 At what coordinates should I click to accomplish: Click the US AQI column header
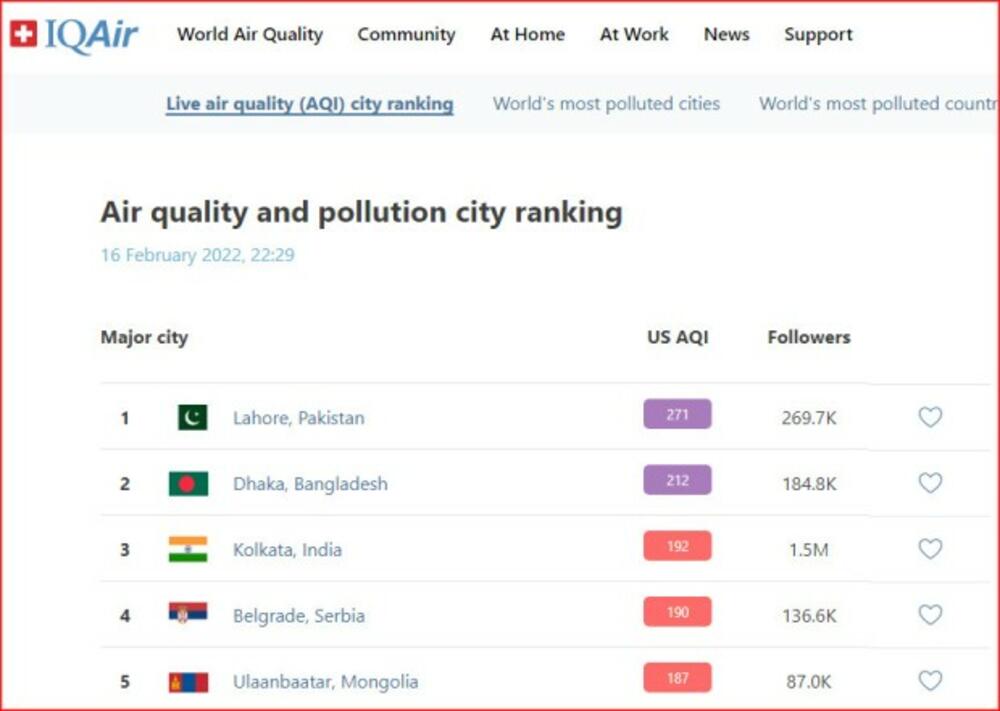[x=677, y=337]
